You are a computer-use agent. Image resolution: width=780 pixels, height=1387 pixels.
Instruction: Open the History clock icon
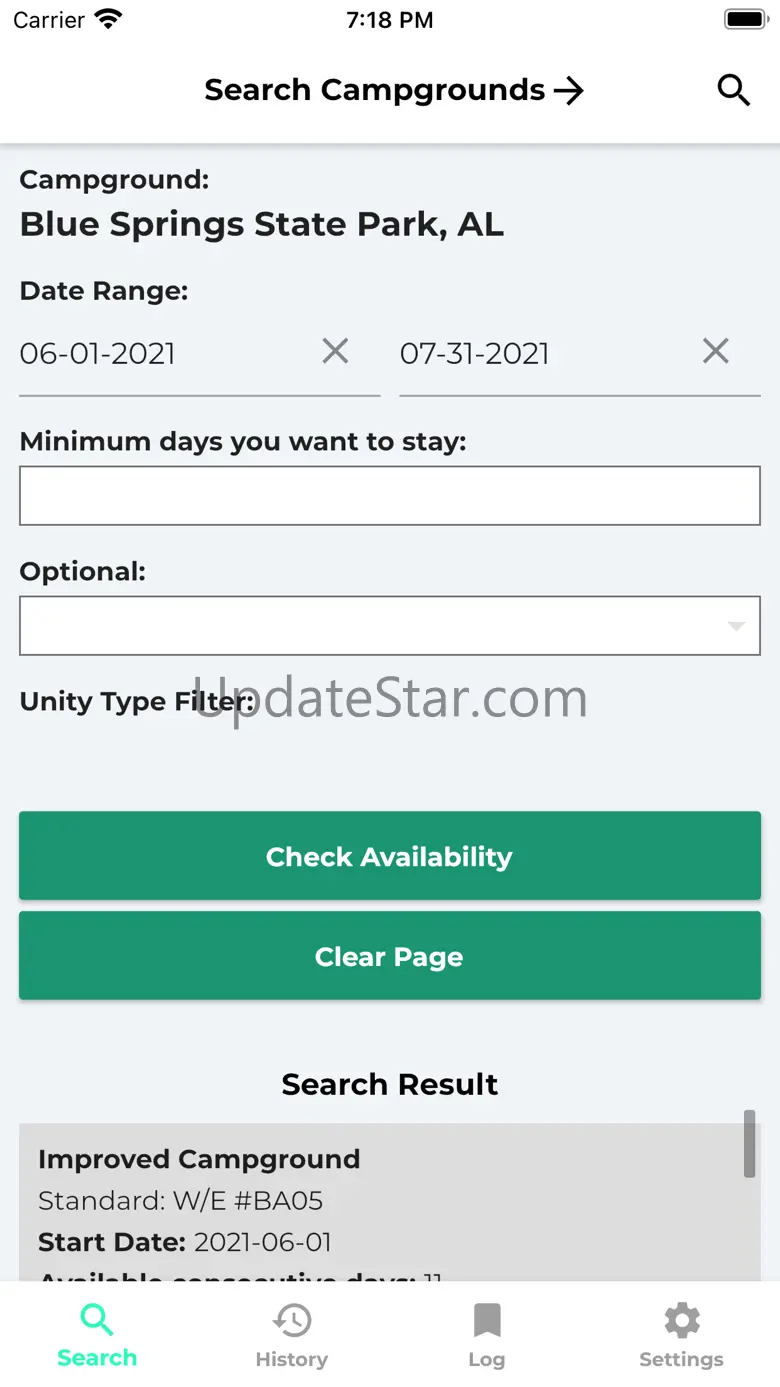point(292,1320)
